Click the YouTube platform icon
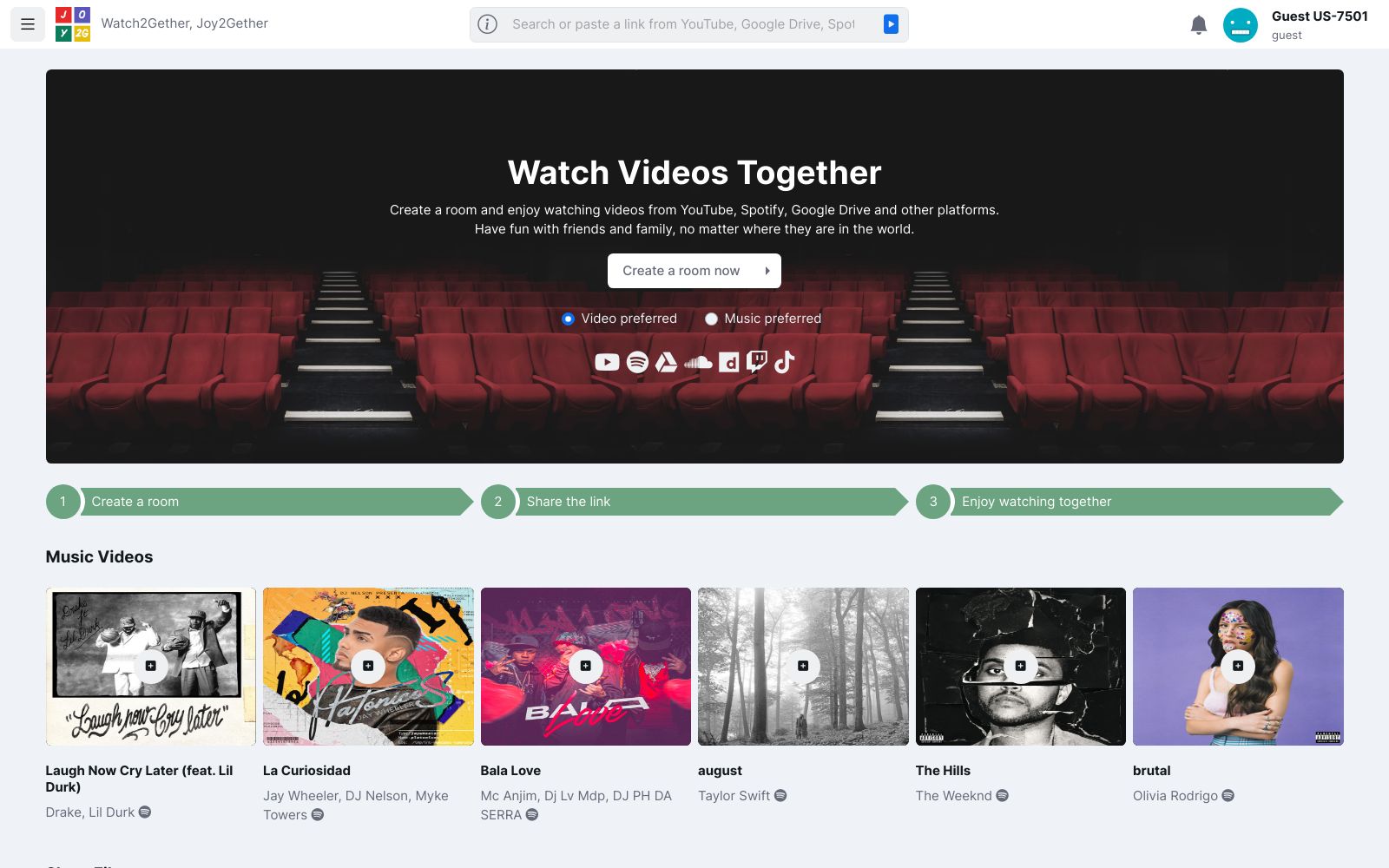1389x868 pixels. (x=607, y=362)
